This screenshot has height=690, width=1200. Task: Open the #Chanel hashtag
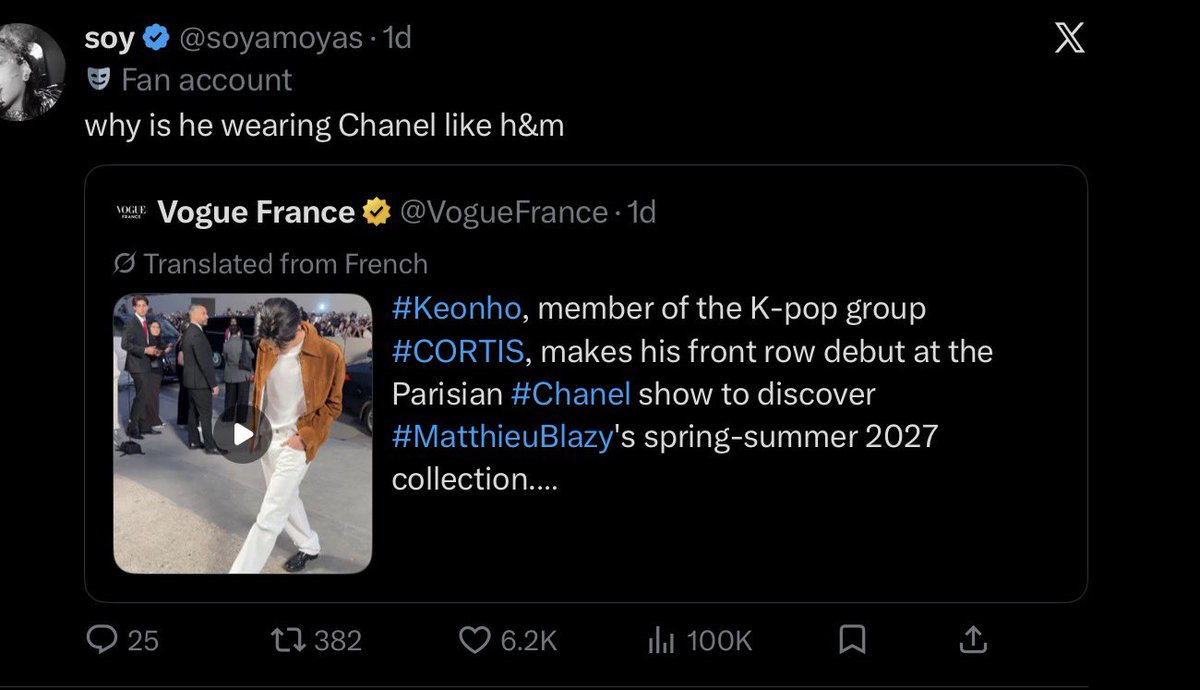tap(571, 394)
